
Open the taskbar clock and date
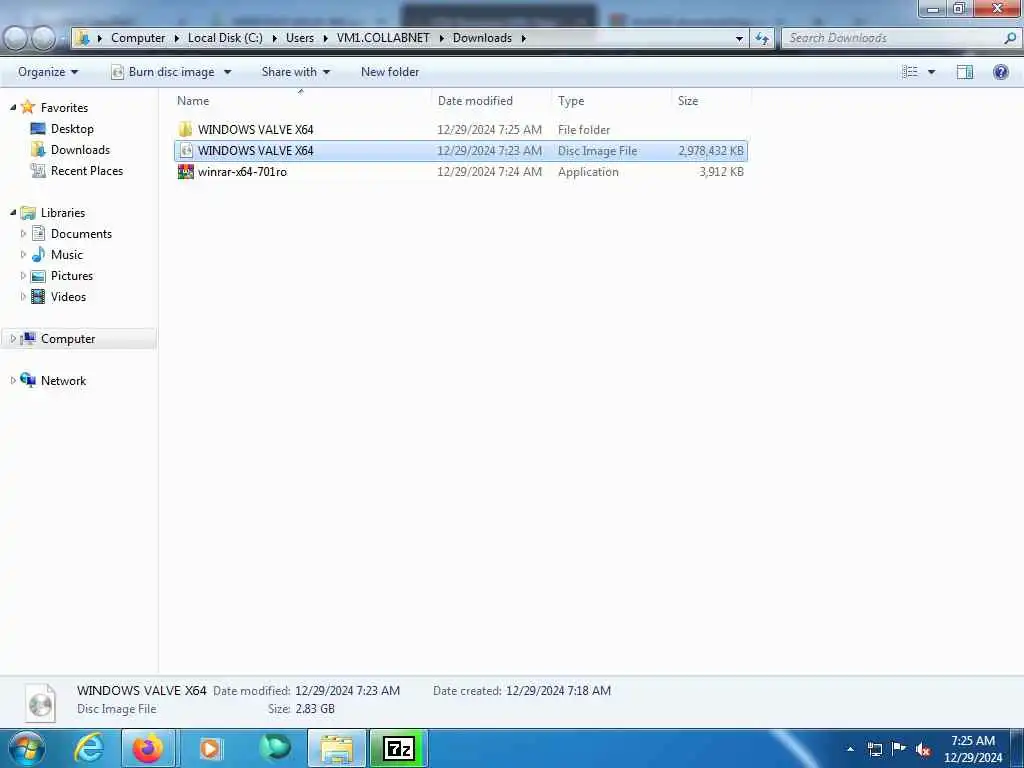coord(973,749)
